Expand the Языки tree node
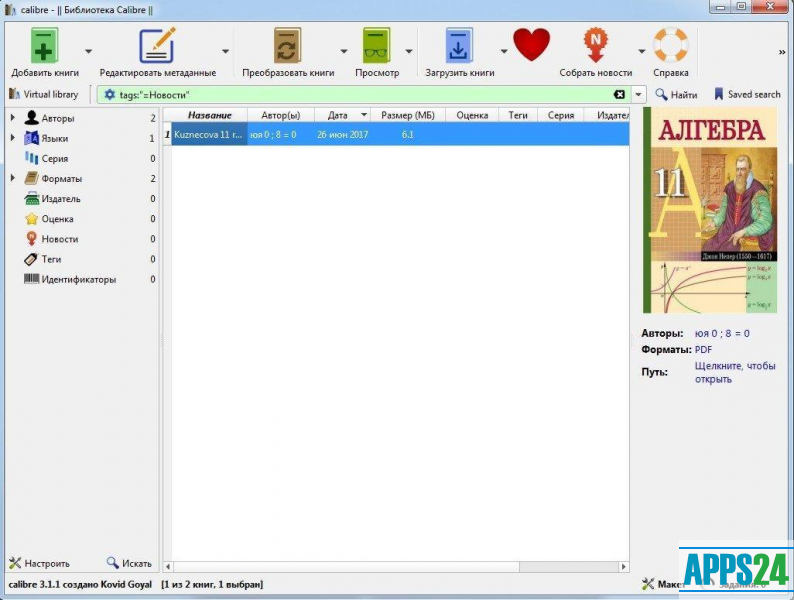This screenshot has height=600, width=794. coord(13,138)
